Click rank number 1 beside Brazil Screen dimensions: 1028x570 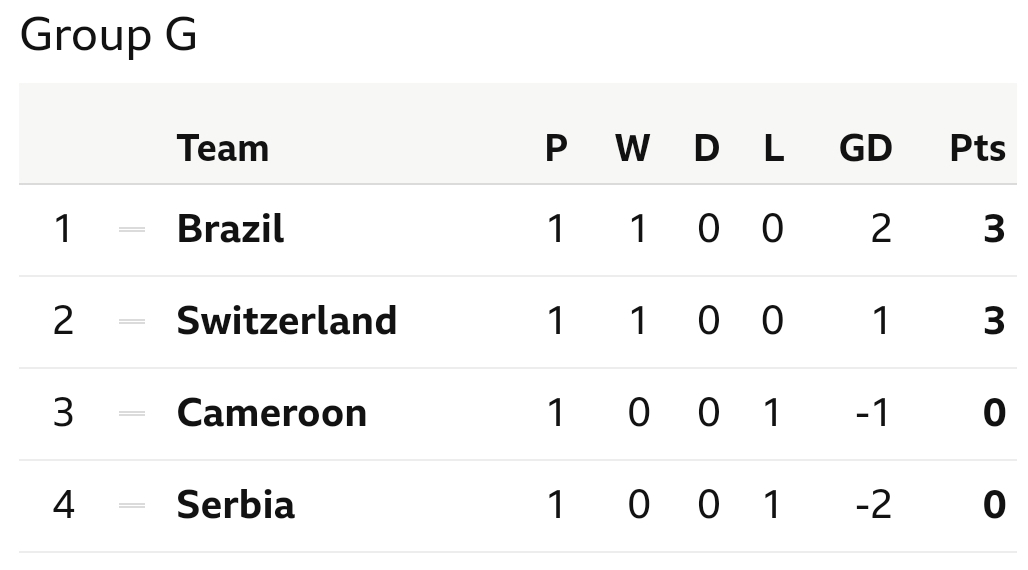click(x=63, y=229)
